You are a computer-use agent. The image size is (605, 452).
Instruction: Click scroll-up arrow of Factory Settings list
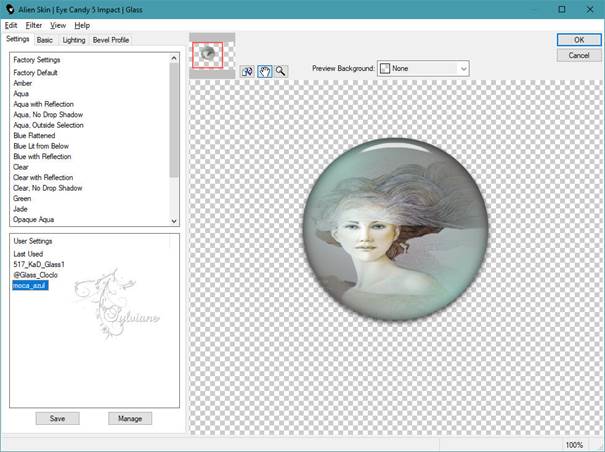coord(174,58)
